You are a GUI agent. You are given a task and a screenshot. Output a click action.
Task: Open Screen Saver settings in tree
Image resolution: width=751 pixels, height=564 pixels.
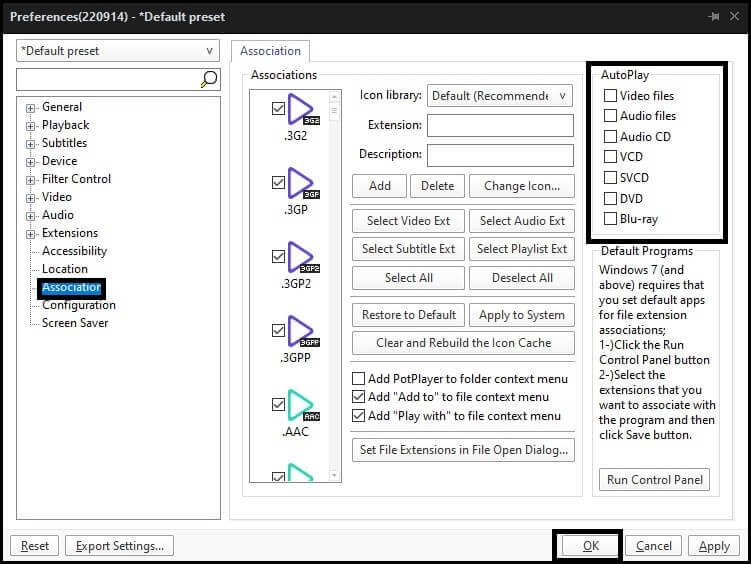click(x=75, y=323)
